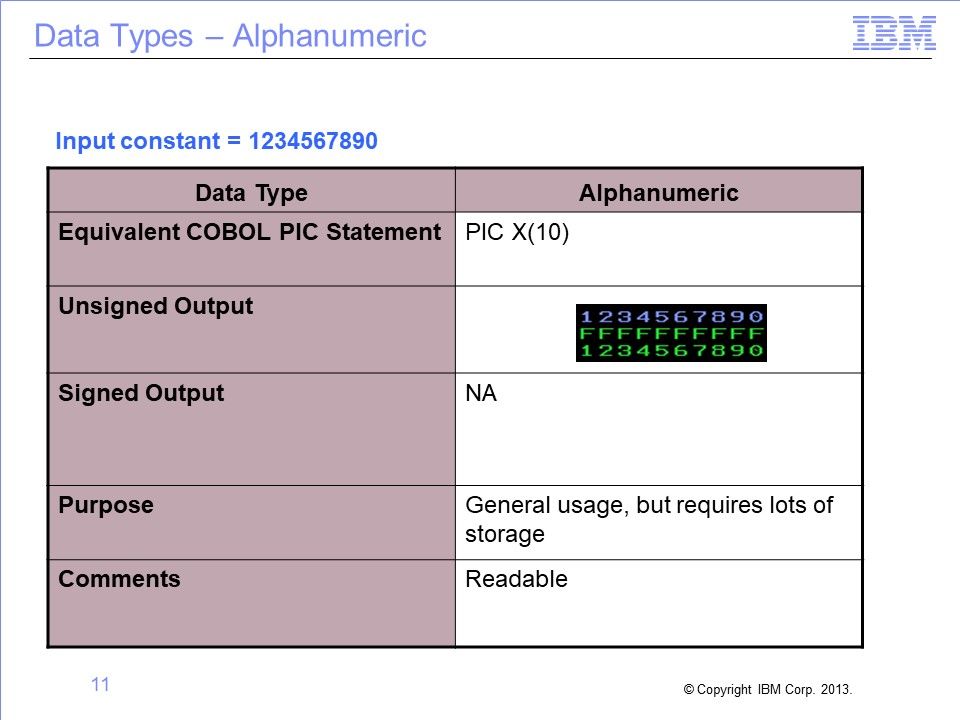Click slide page number 11
This screenshot has height=720, width=960.
tap(100, 684)
